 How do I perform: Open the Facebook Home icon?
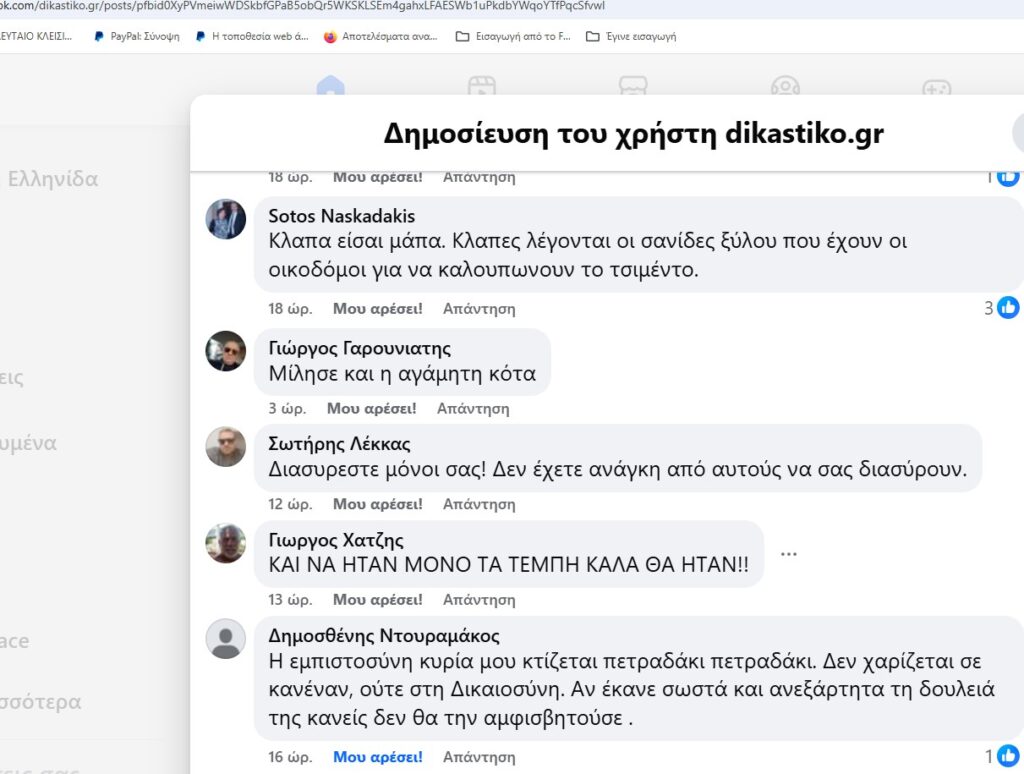[330, 86]
